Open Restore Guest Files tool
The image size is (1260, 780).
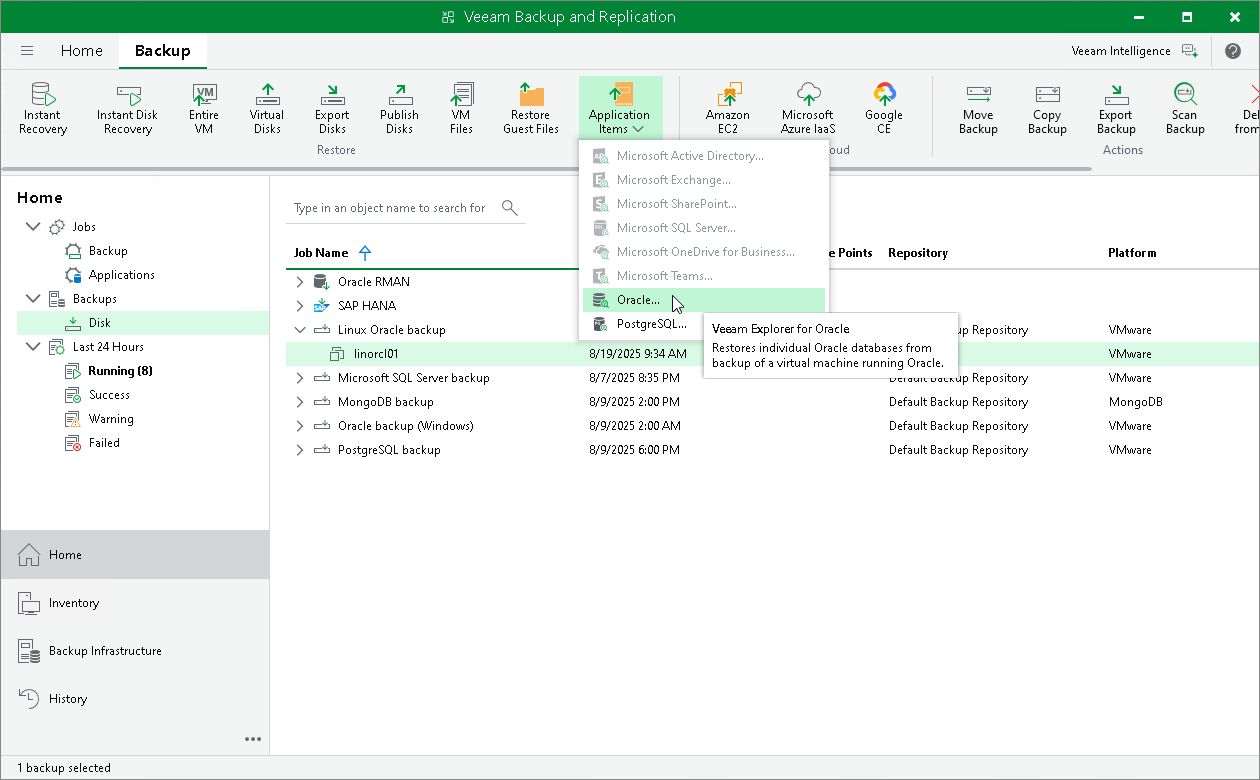pyautogui.click(x=531, y=107)
